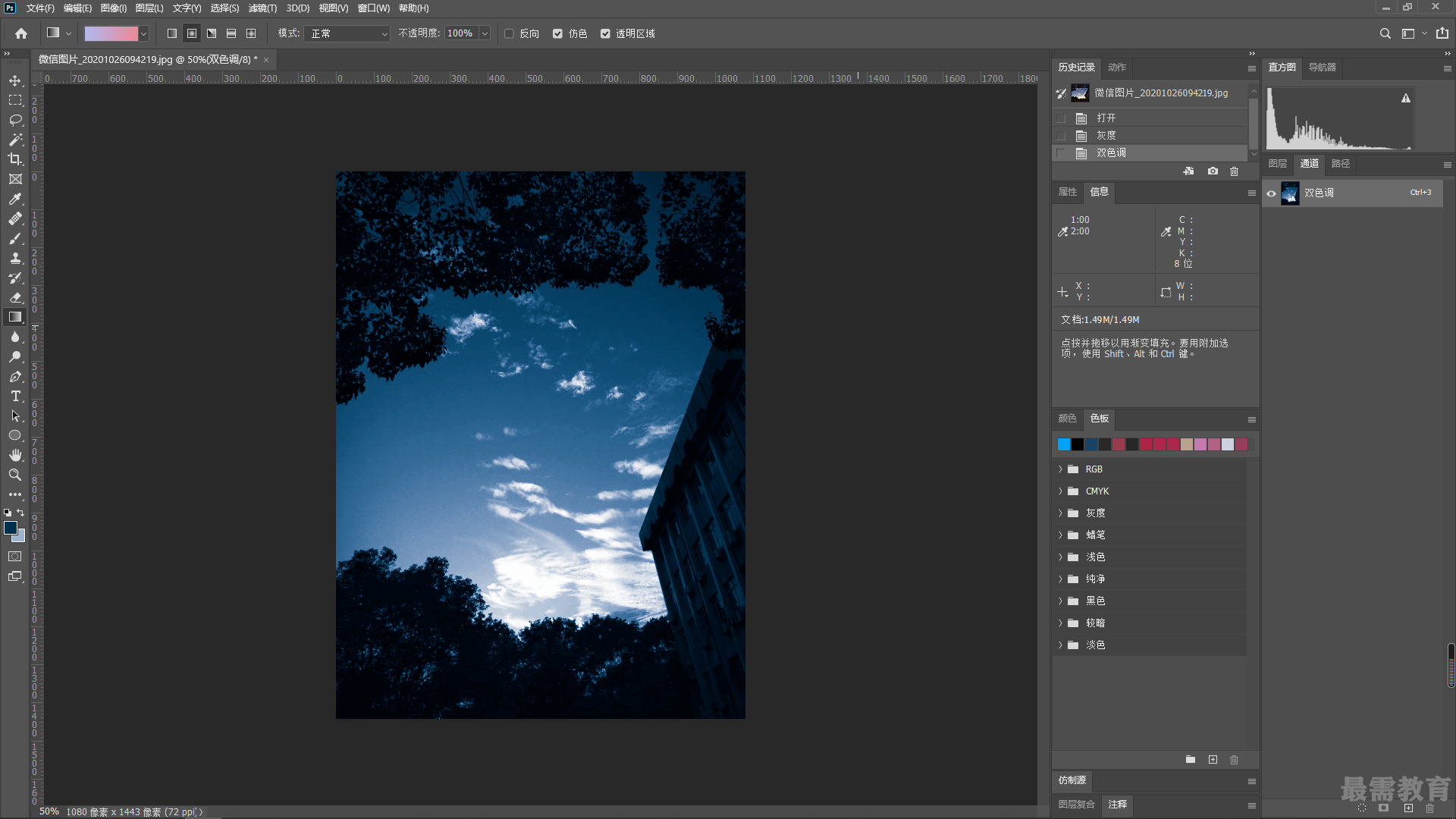The height and width of the screenshot is (819, 1456).
Task: Switch to the 图层 tab
Action: click(1278, 164)
